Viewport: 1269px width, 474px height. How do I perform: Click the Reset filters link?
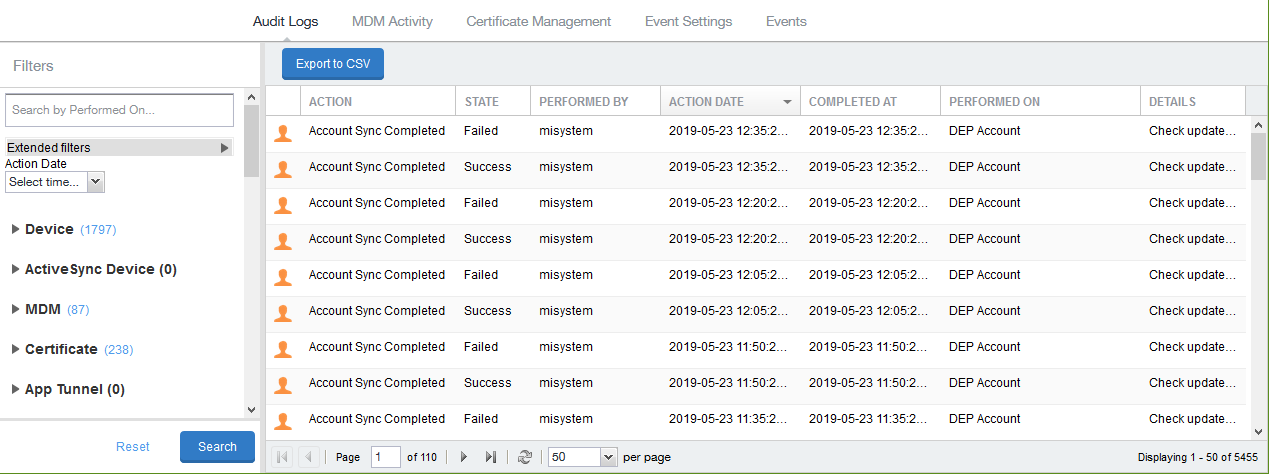tap(133, 447)
